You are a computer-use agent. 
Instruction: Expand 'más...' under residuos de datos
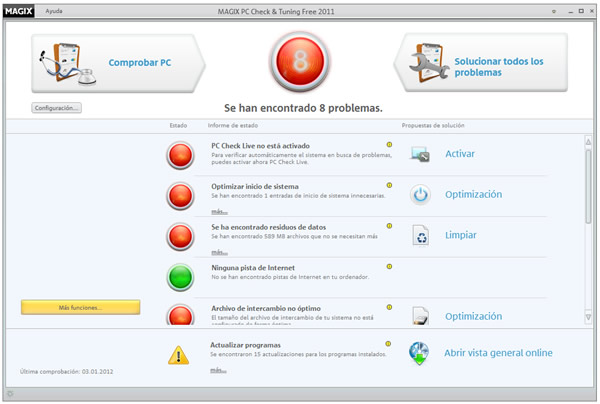click(219, 252)
